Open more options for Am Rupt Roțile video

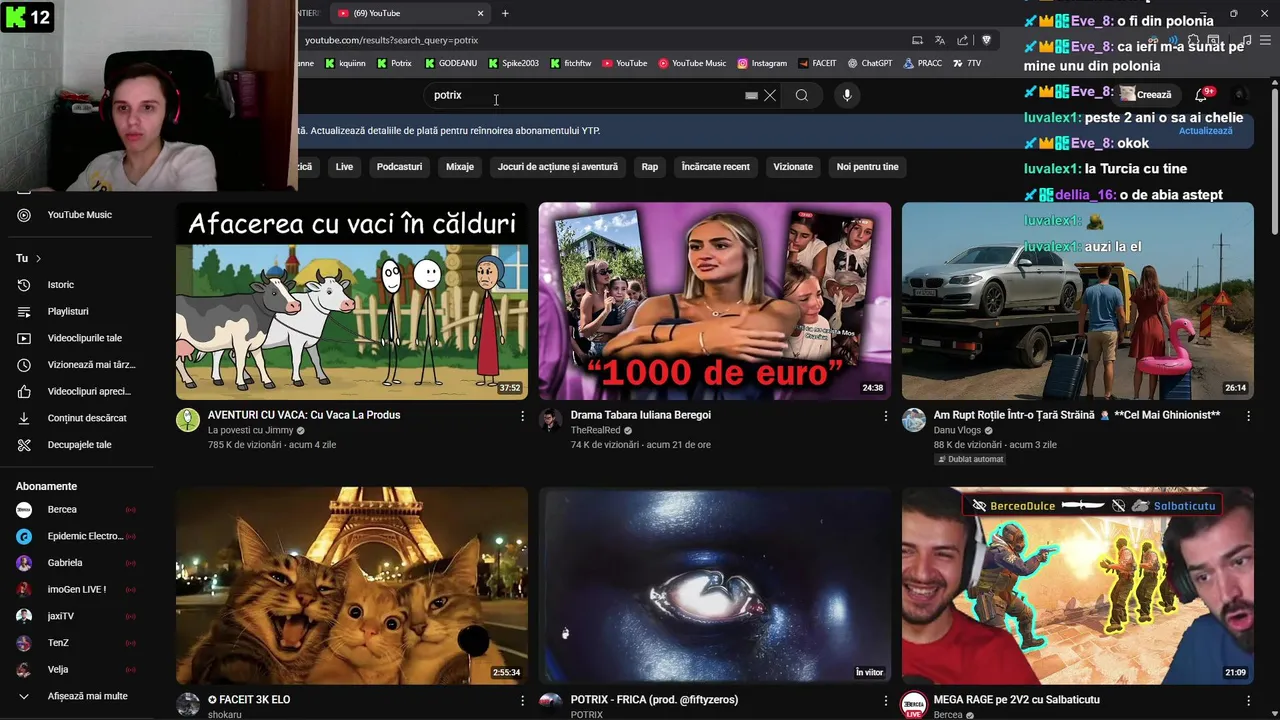(x=1248, y=416)
